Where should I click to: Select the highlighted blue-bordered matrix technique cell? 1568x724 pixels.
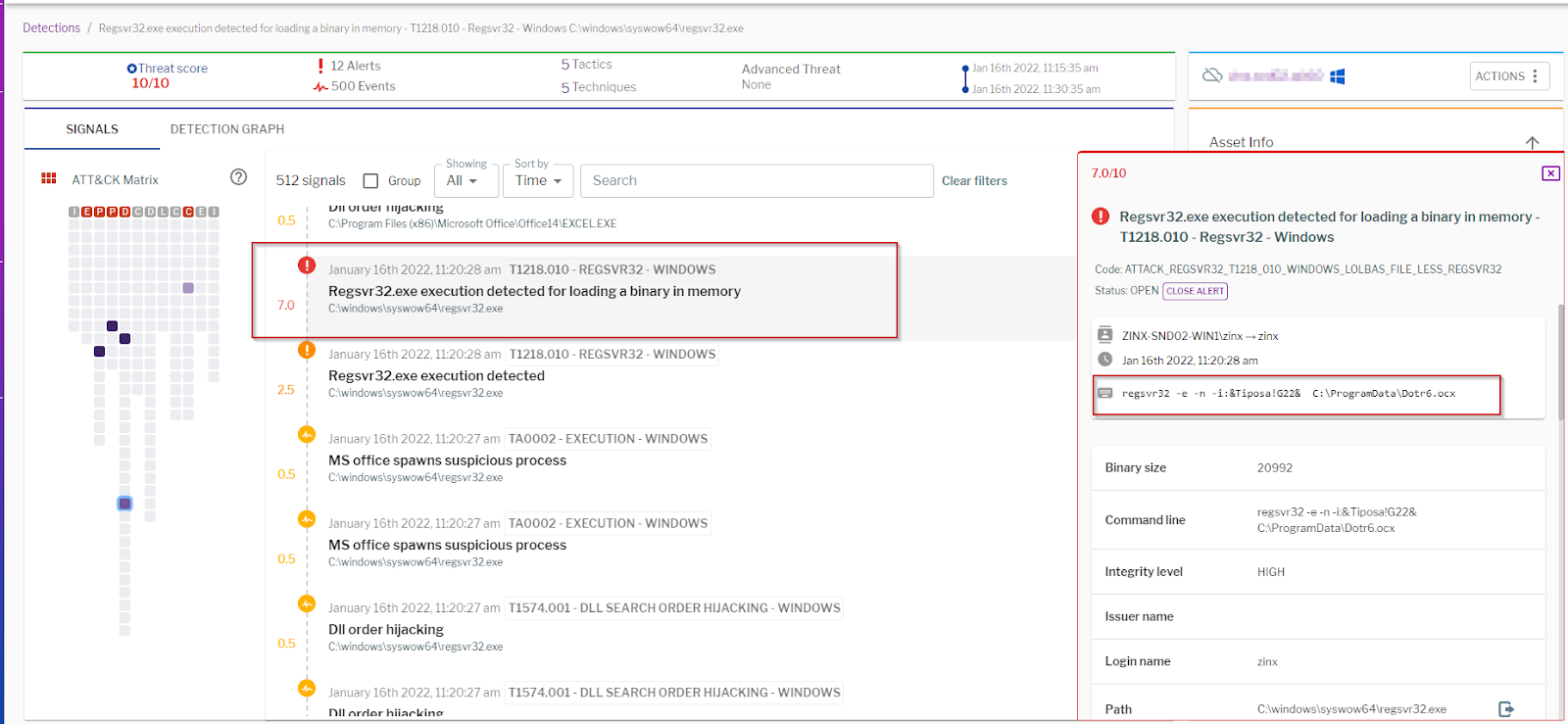point(124,504)
